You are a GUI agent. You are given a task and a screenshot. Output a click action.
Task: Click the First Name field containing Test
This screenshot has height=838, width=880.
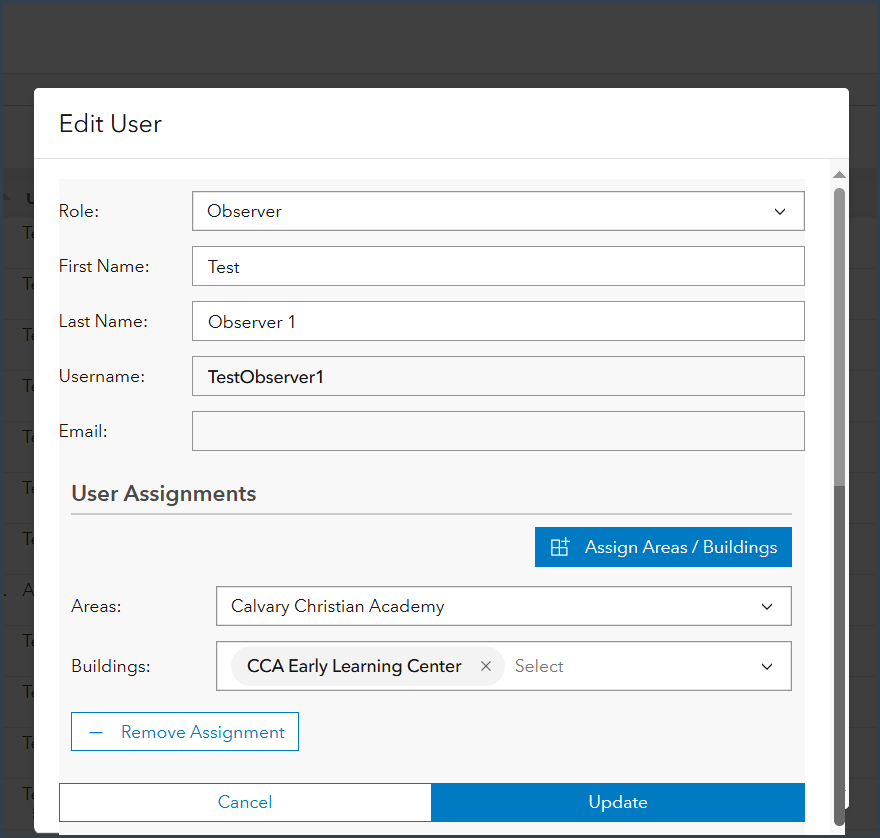click(x=498, y=266)
